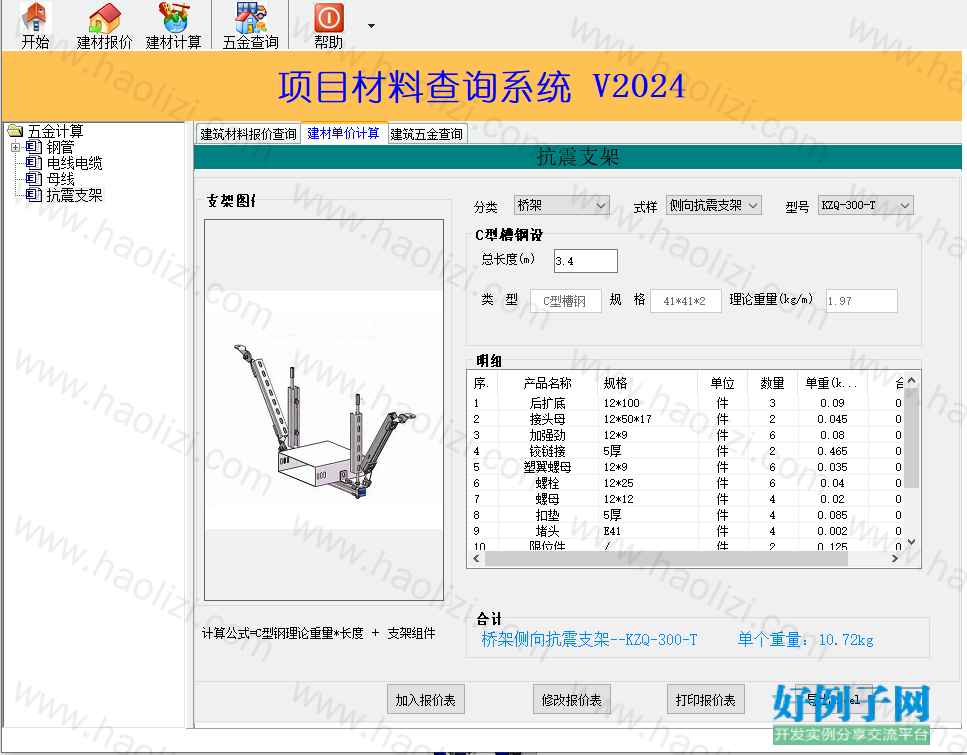Switch to the 建材单价计算 tab
Screen dimensions: 967x755
(x=344, y=133)
